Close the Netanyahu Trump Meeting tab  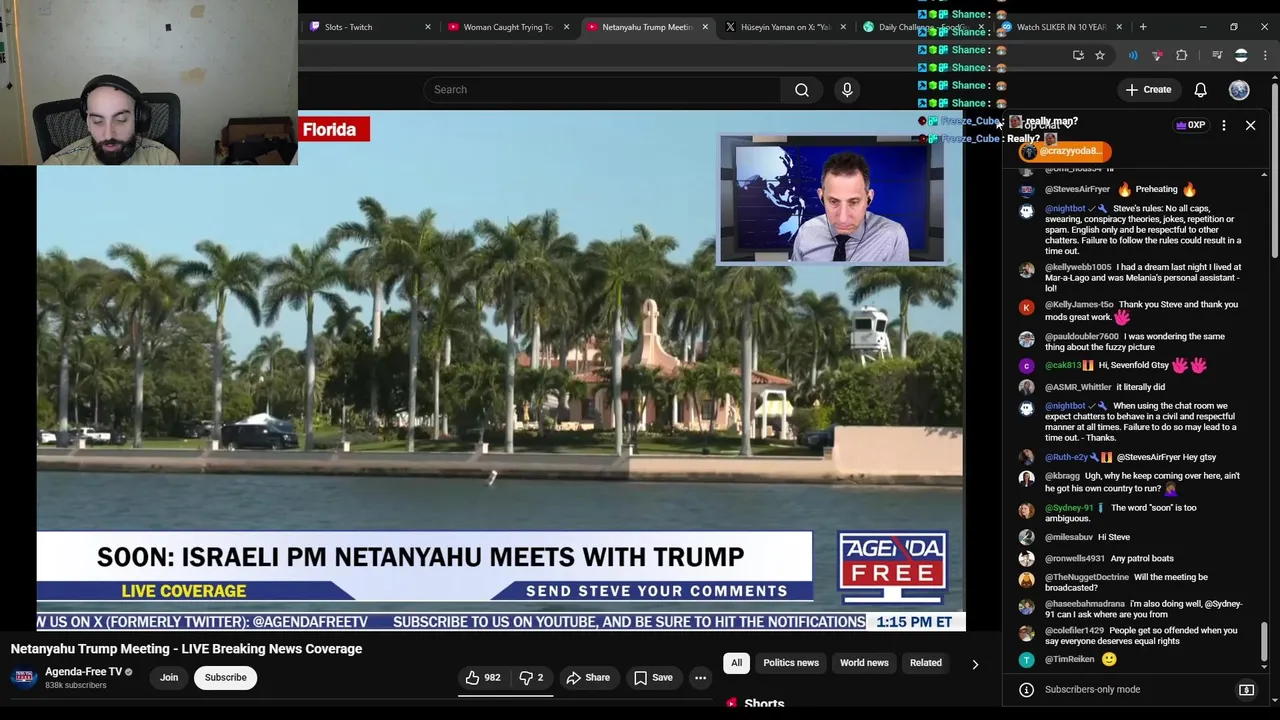click(x=705, y=27)
